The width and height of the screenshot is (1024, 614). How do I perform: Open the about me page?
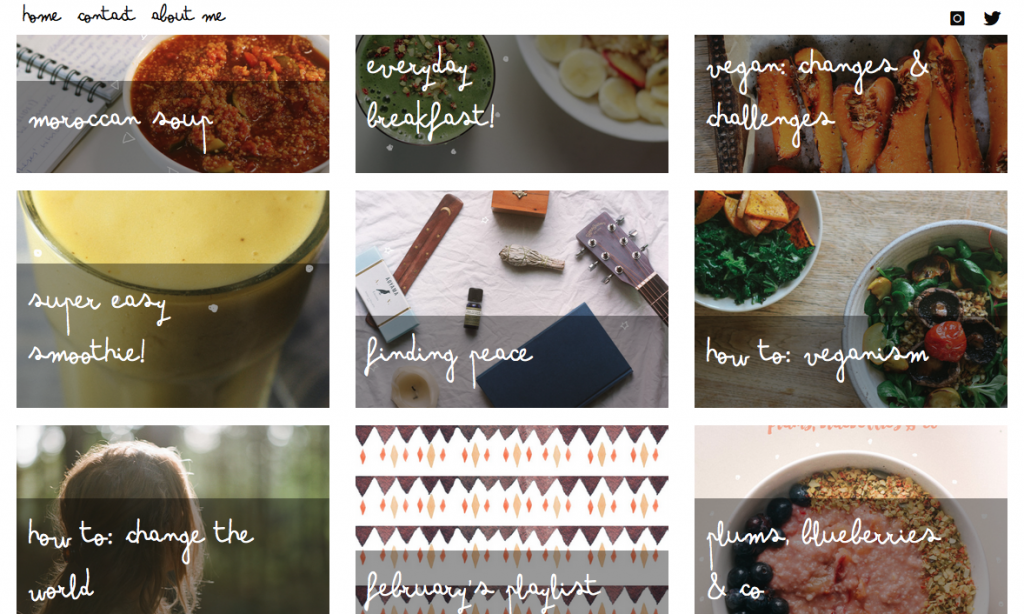(188, 14)
